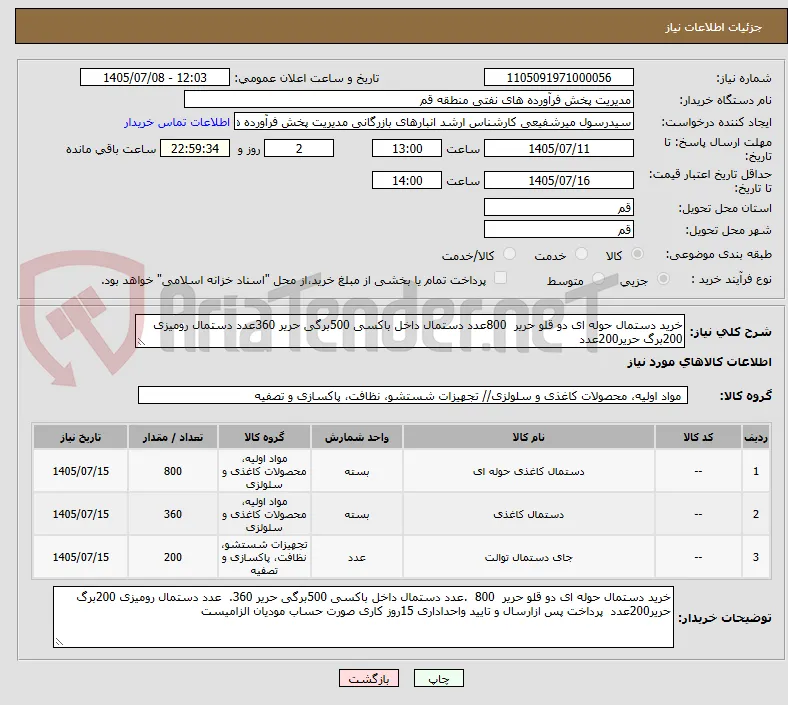Choose the متوسط purchase process option

[598, 279]
